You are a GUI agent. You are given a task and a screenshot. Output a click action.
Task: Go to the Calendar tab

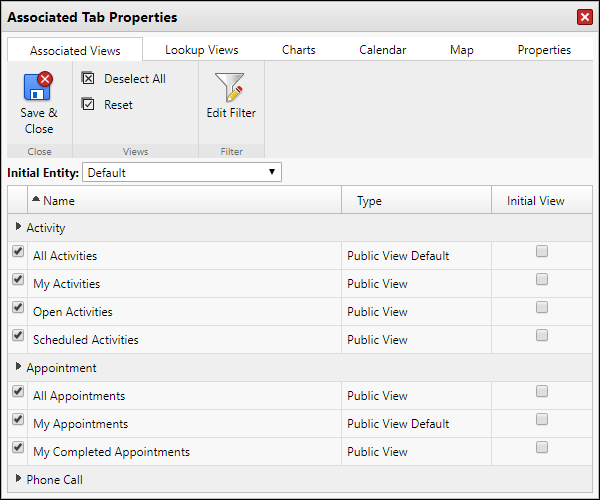pyautogui.click(x=382, y=50)
